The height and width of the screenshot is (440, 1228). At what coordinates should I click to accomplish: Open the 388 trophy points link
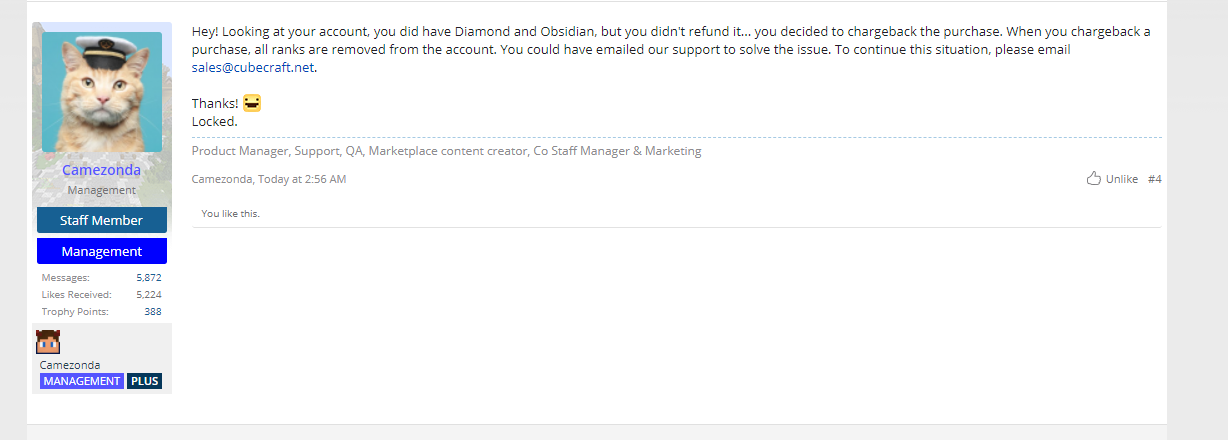153,311
